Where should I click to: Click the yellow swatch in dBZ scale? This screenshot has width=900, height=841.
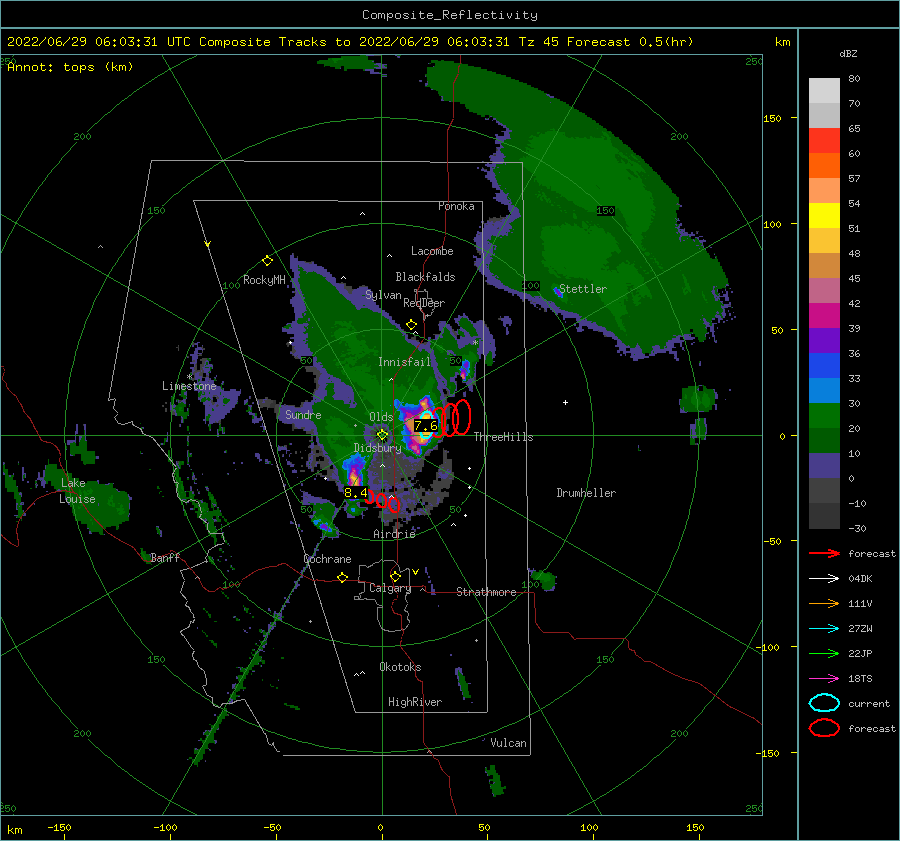pyautogui.click(x=824, y=215)
